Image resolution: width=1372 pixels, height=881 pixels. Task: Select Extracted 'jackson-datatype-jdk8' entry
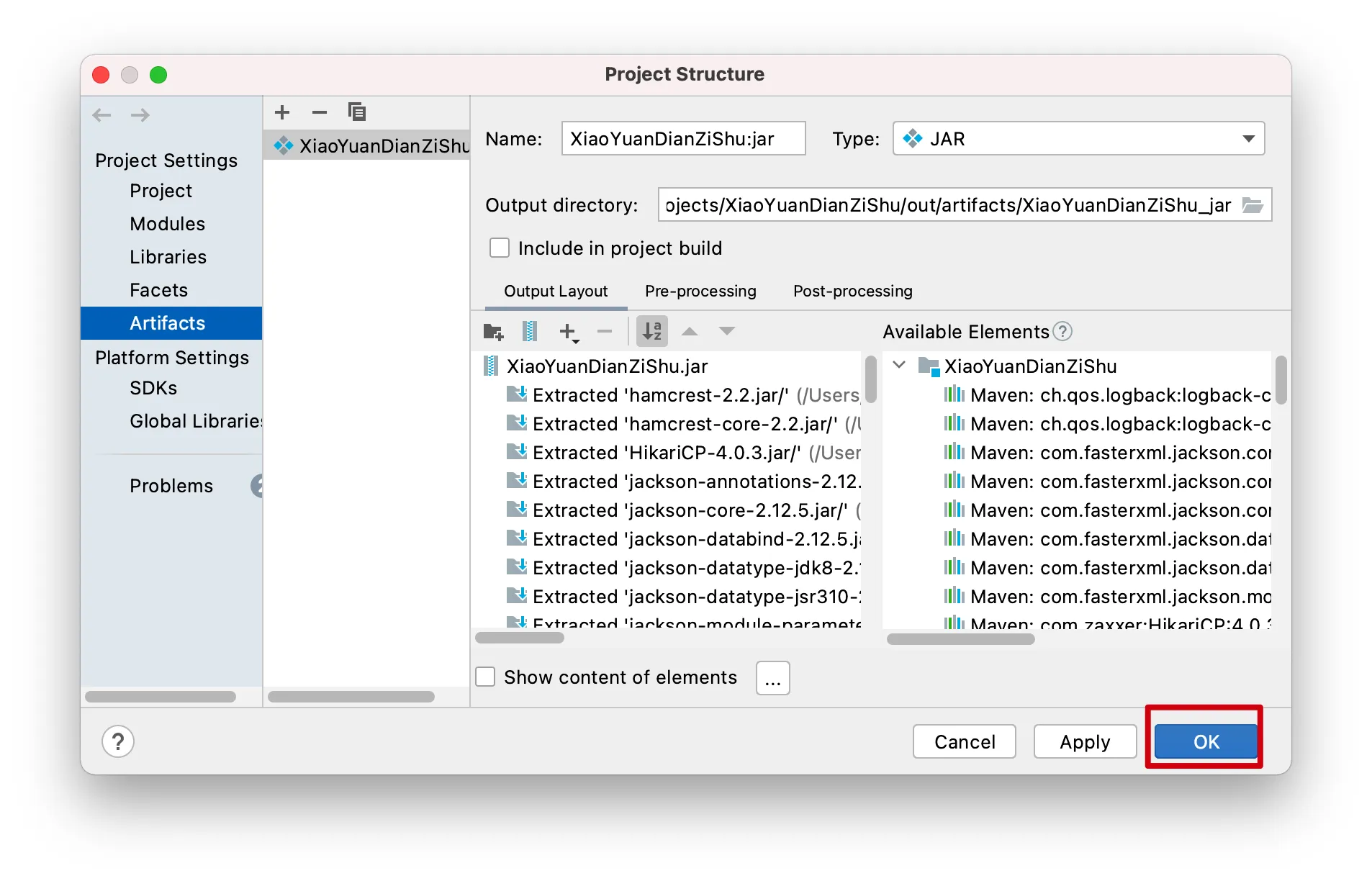click(684, 568)
